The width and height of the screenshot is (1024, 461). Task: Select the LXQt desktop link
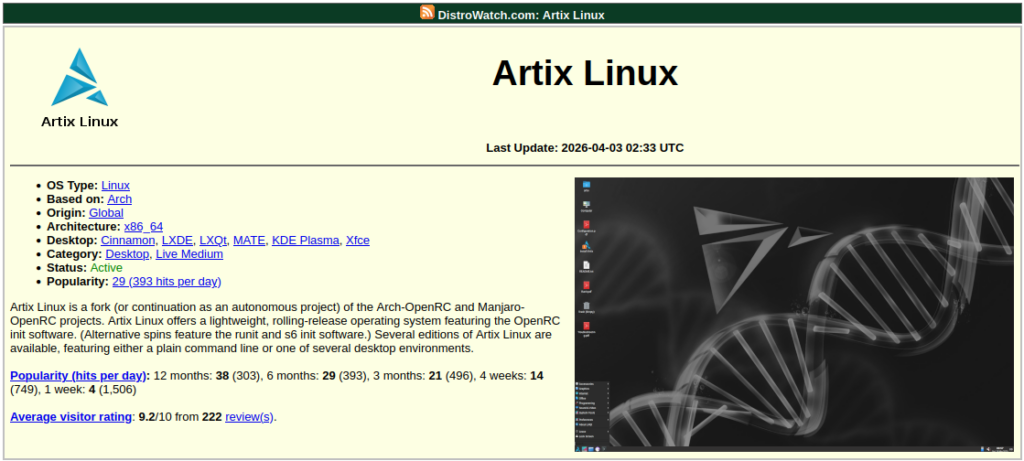point(213,240)
